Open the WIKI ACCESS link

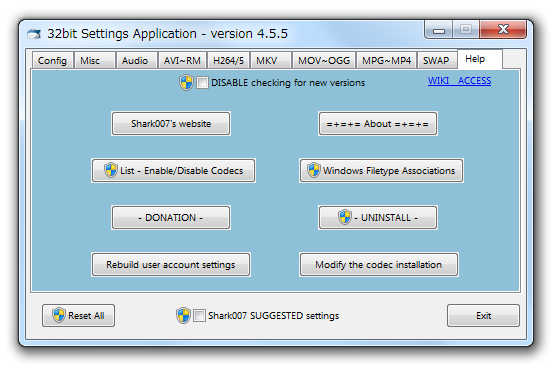[459, 81]
